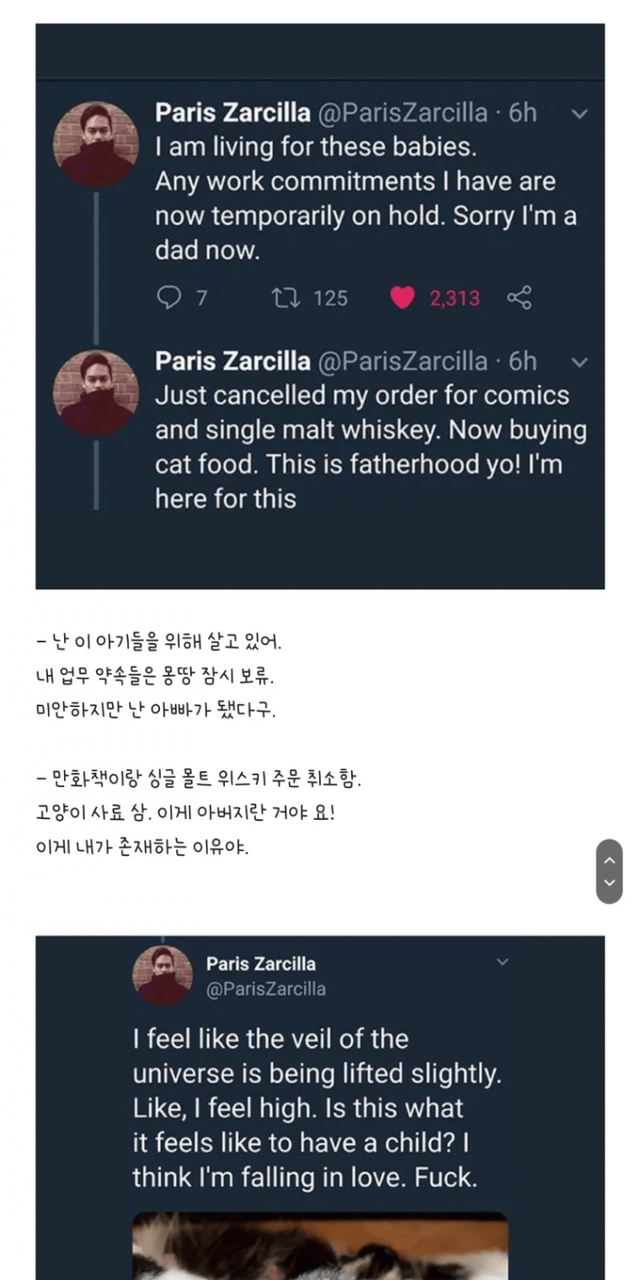
Task: Click avatar next to 'Just cancelled my order' tweet
Action: pos(96,392)
